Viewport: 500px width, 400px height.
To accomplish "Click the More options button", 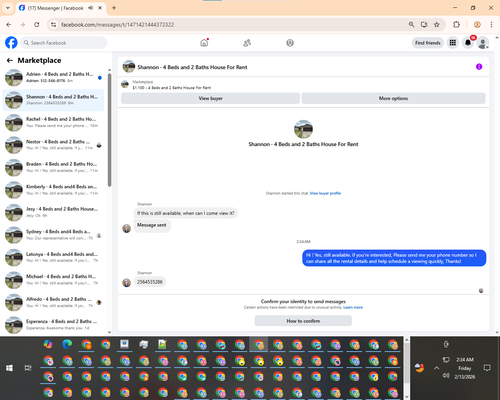I will [393, 98].
